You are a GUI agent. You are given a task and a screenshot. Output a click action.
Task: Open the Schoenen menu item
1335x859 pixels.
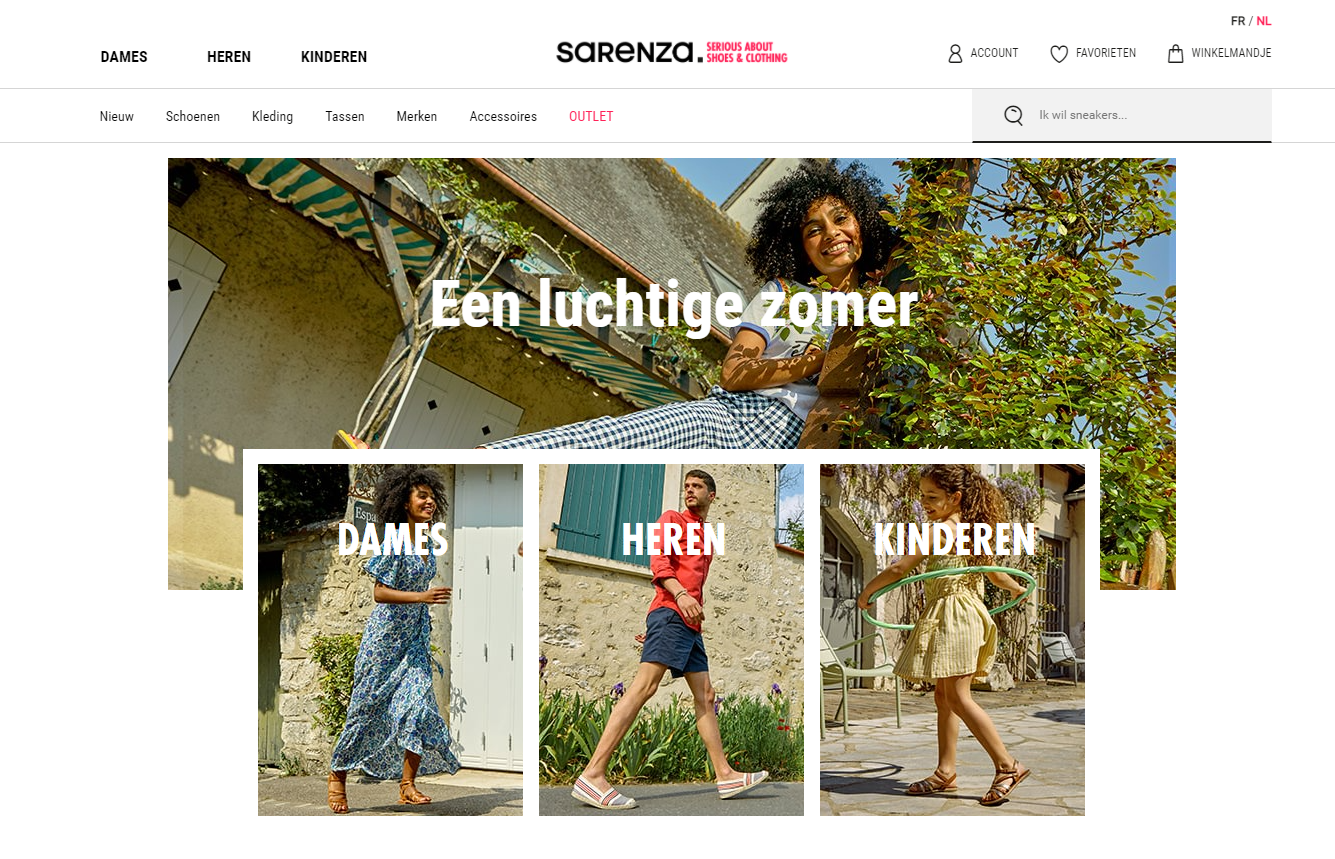[193, 116]
